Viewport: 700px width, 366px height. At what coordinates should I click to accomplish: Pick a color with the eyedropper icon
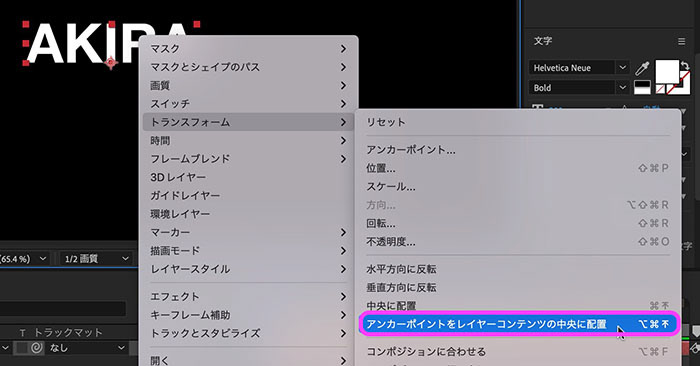click(642, 68)
